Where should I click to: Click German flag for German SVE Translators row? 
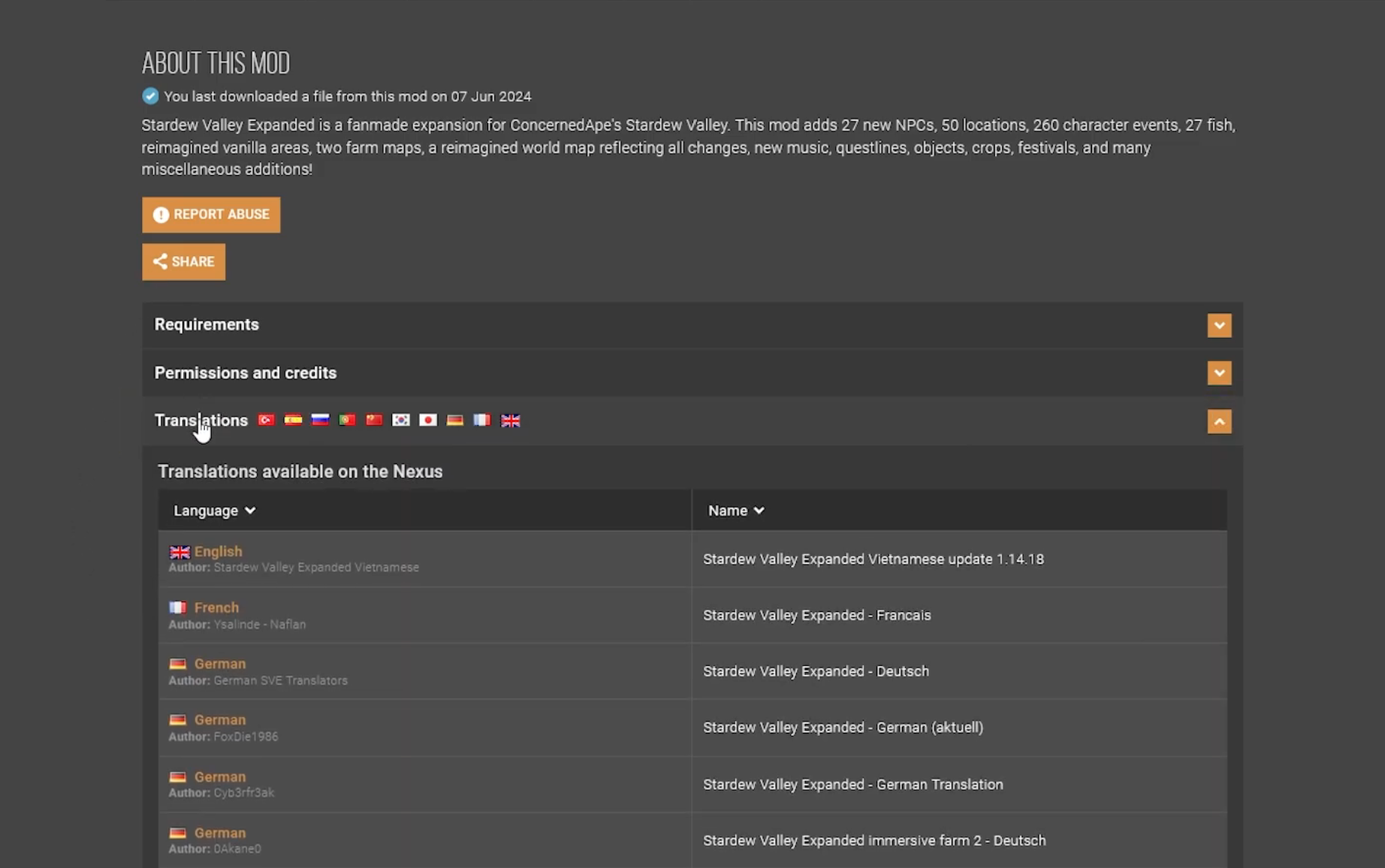point(178,664)
